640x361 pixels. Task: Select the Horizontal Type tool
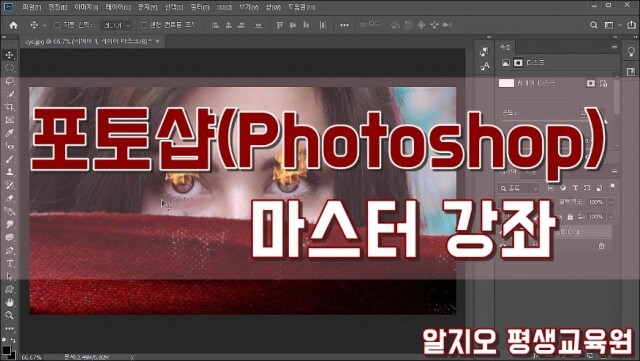9,264
